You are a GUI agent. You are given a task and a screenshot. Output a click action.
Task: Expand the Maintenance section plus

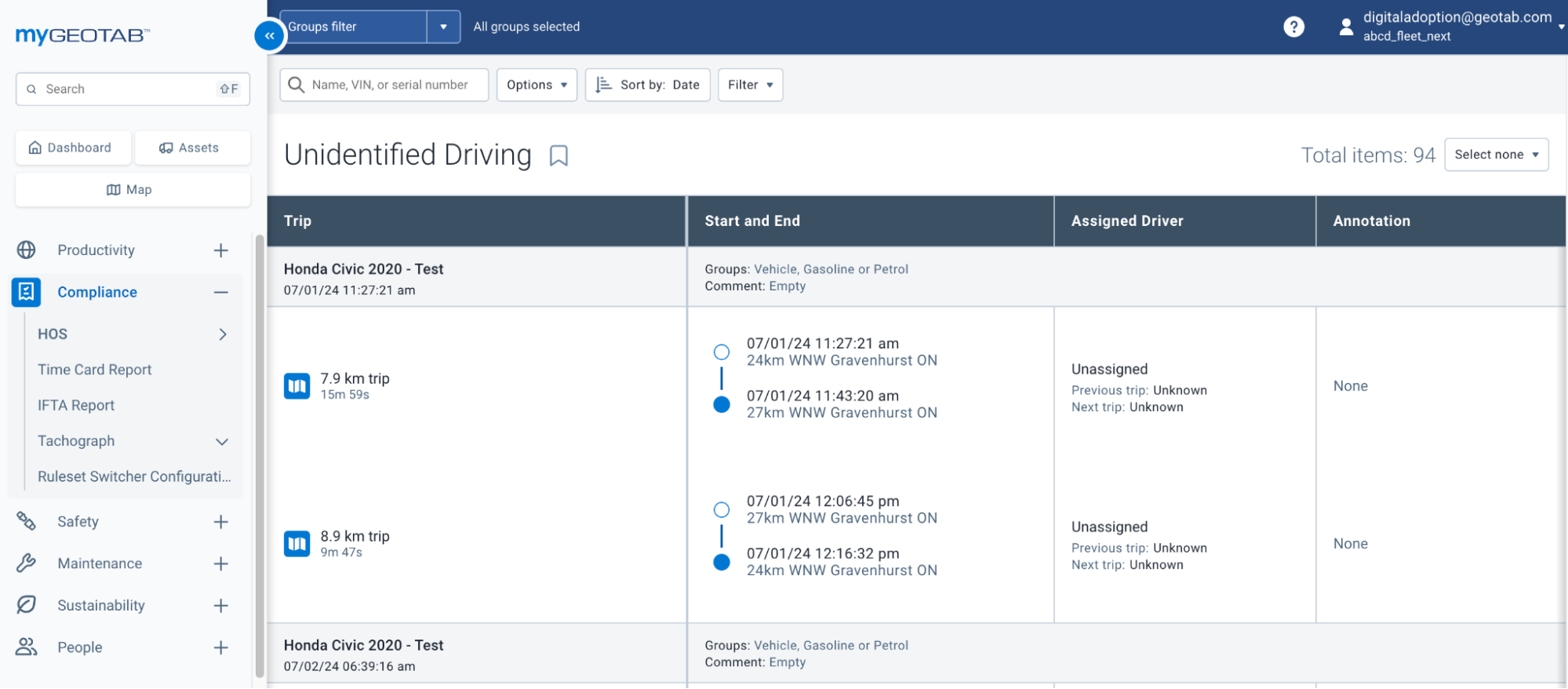click(221, 563)
